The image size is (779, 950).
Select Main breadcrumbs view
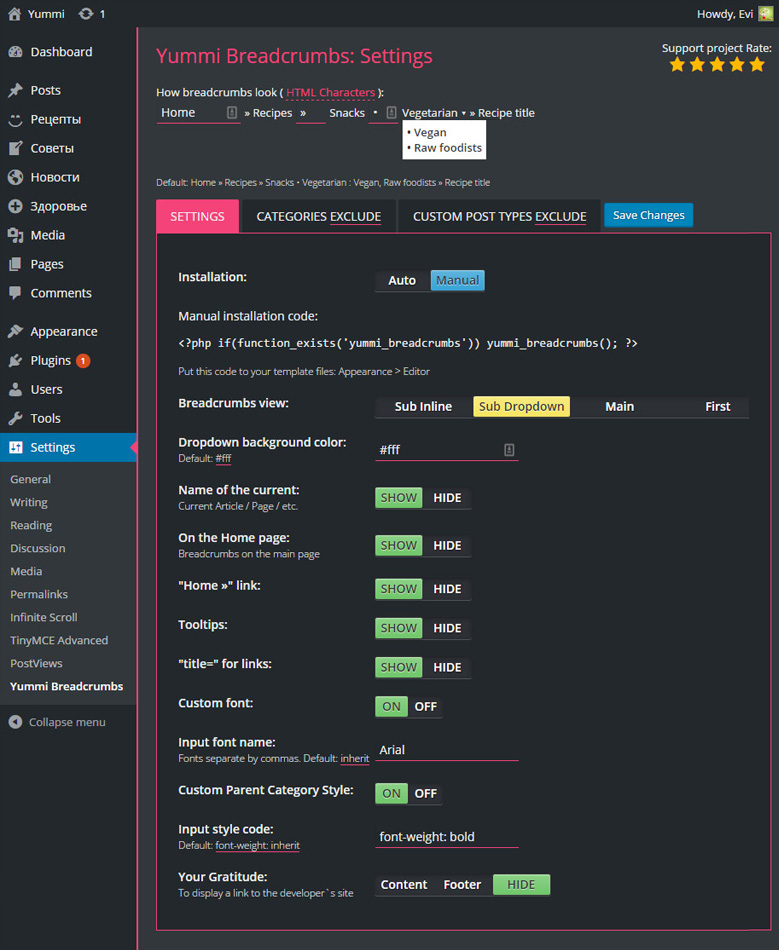tap(620, 407)
